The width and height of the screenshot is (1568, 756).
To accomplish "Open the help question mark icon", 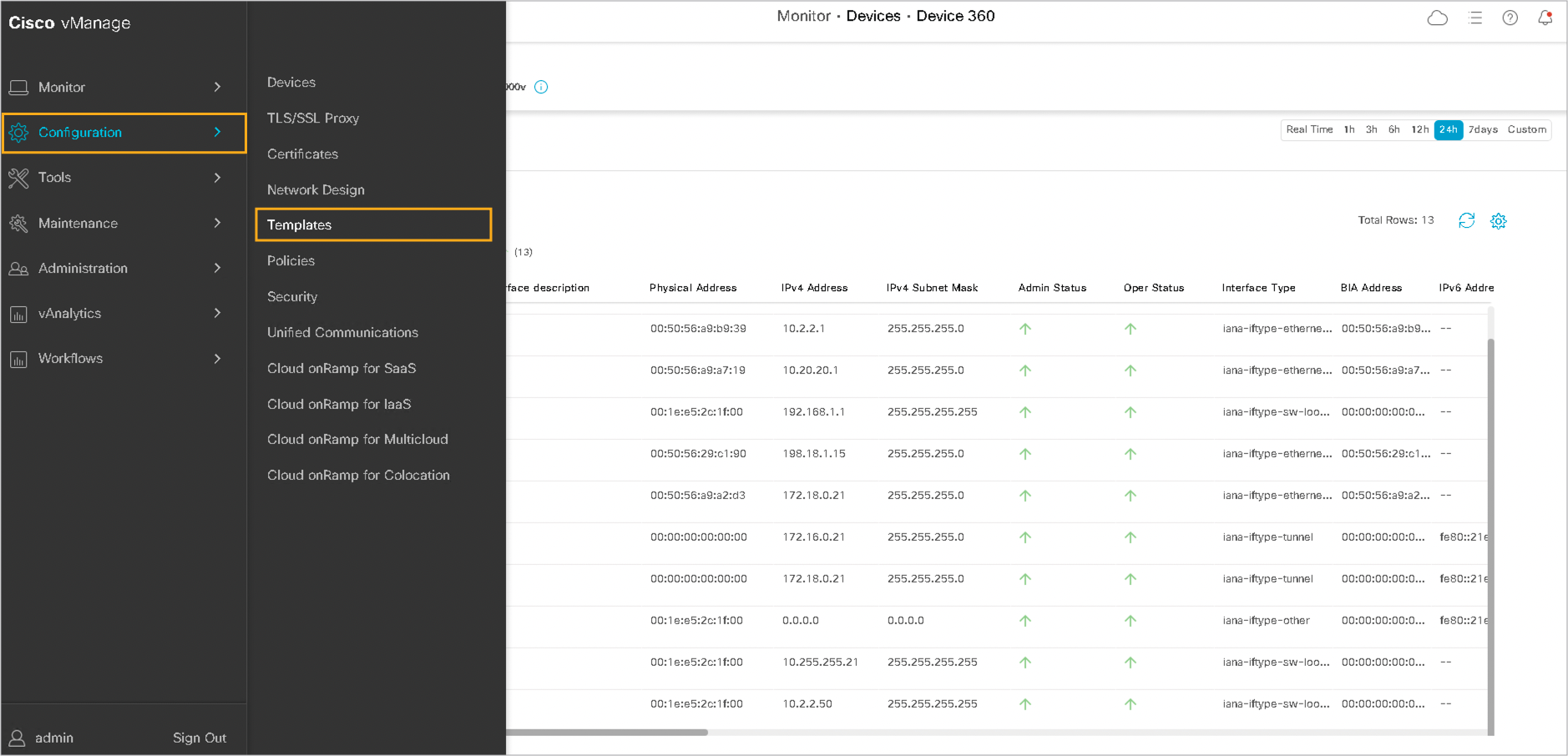I will (x=1510, y=18).
